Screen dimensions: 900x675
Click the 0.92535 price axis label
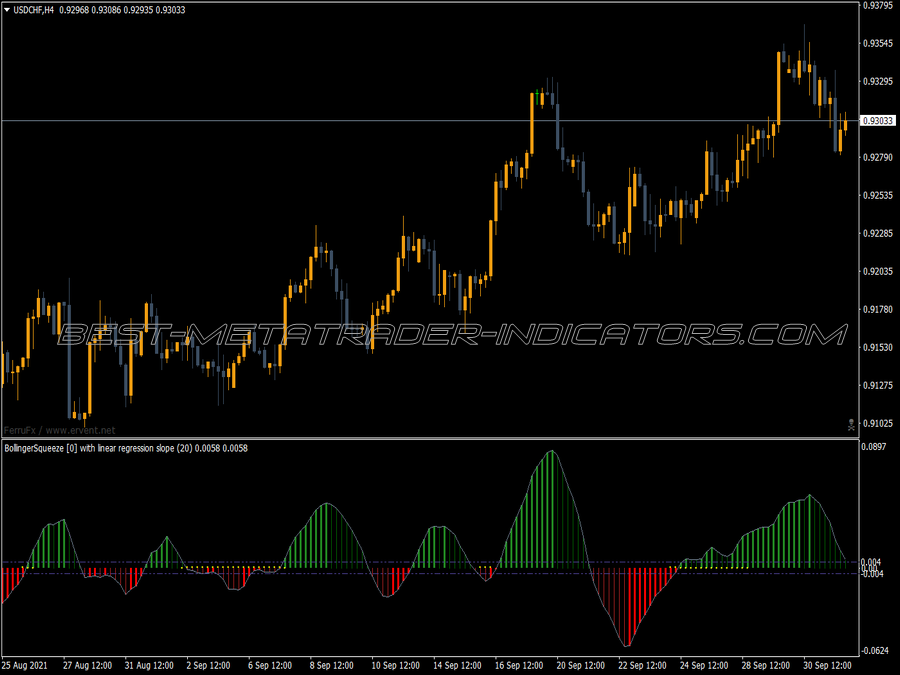point(878,195)
